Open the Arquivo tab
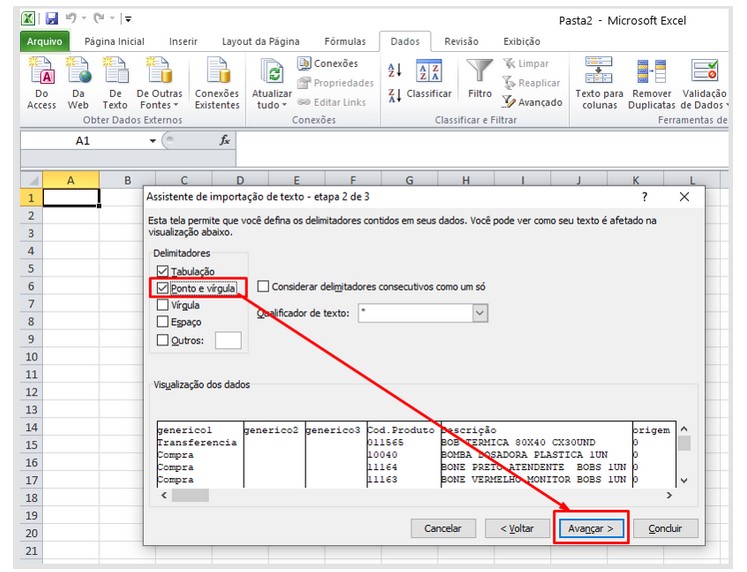Viewport: 747px width, 572px height. tap(44, 41)
